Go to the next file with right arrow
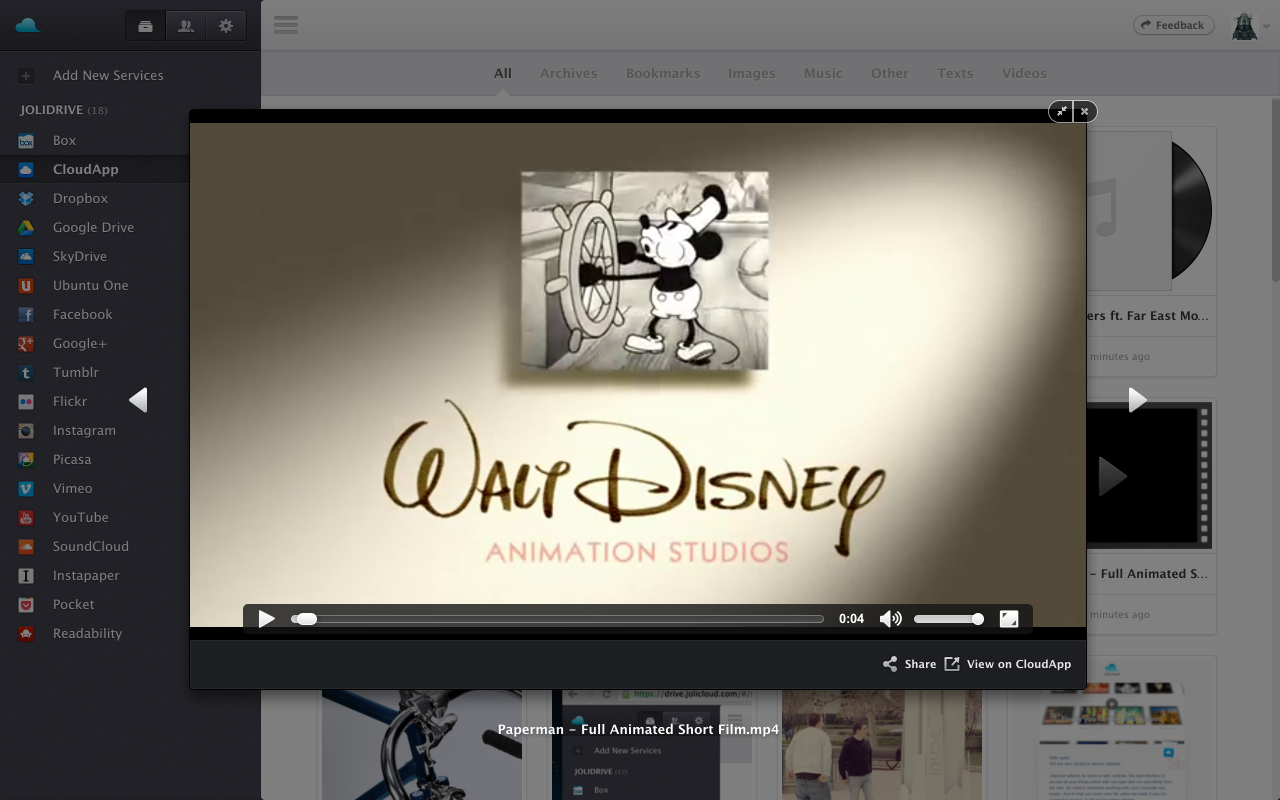Viewport: 1280px width, 800px height. click(x=1137, y=400)
